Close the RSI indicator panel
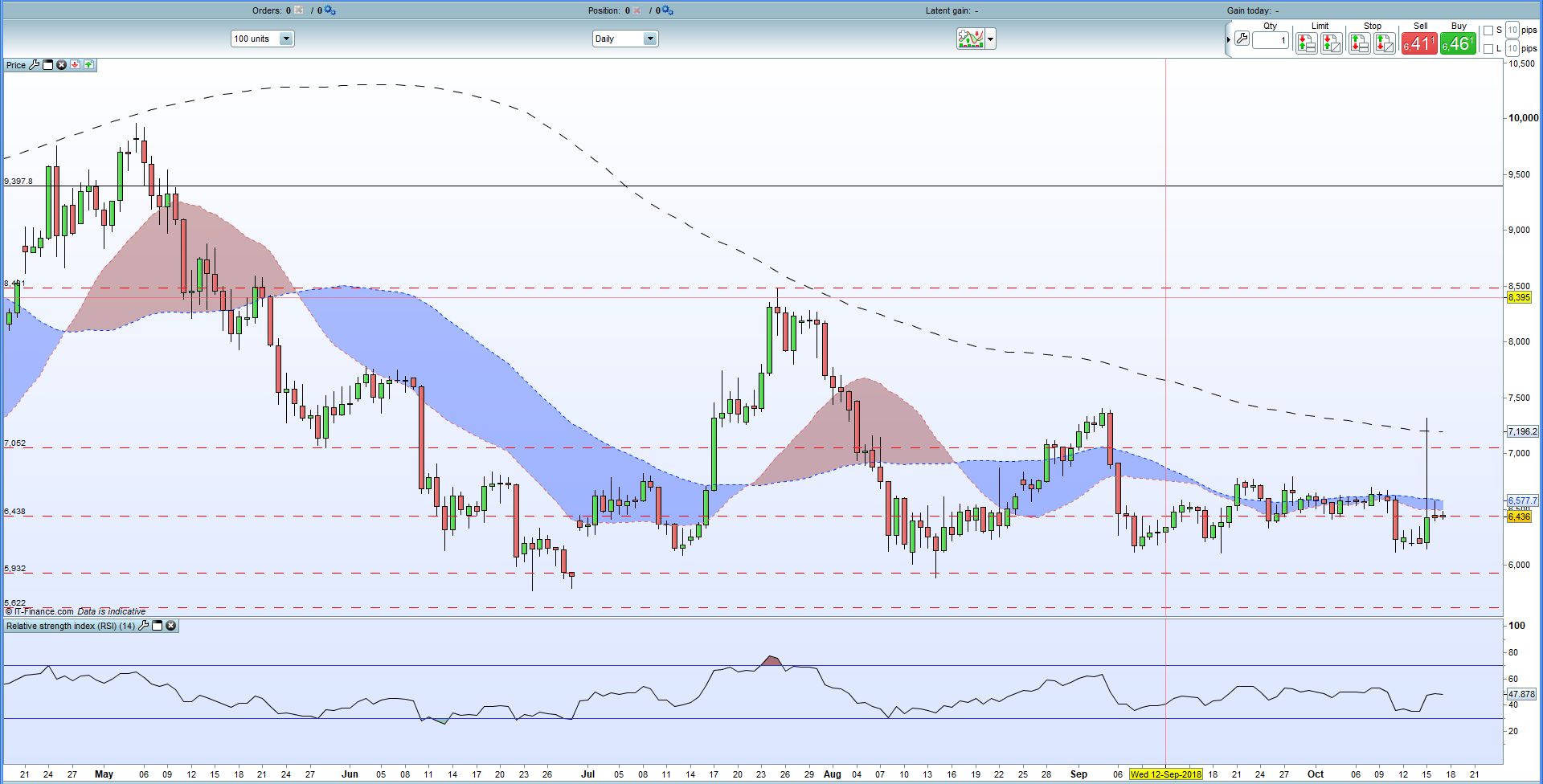1543x784 pixels. pos(170,626)
